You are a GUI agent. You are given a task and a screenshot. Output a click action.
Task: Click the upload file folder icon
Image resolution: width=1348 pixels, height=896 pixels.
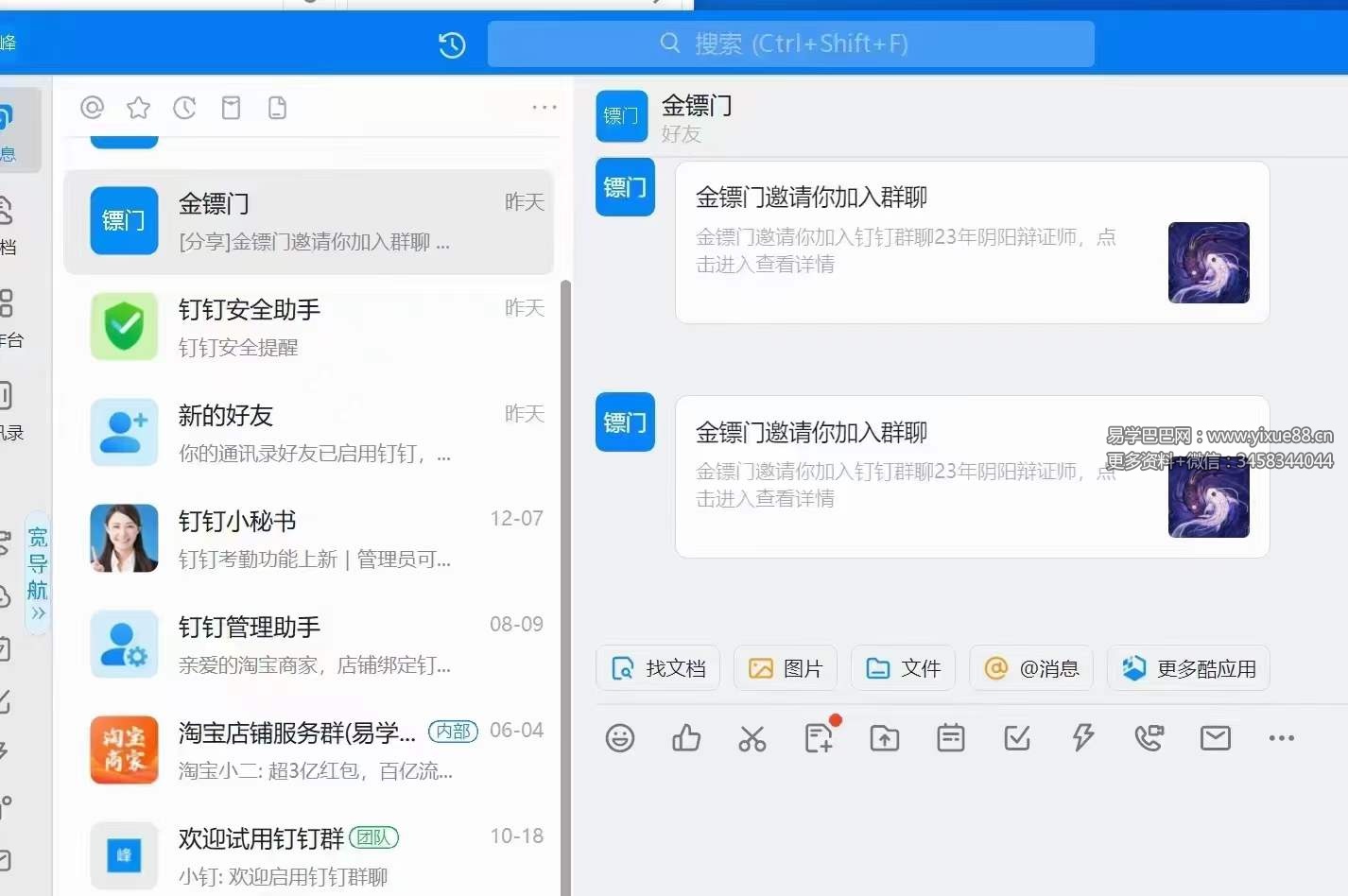[885, 738]
